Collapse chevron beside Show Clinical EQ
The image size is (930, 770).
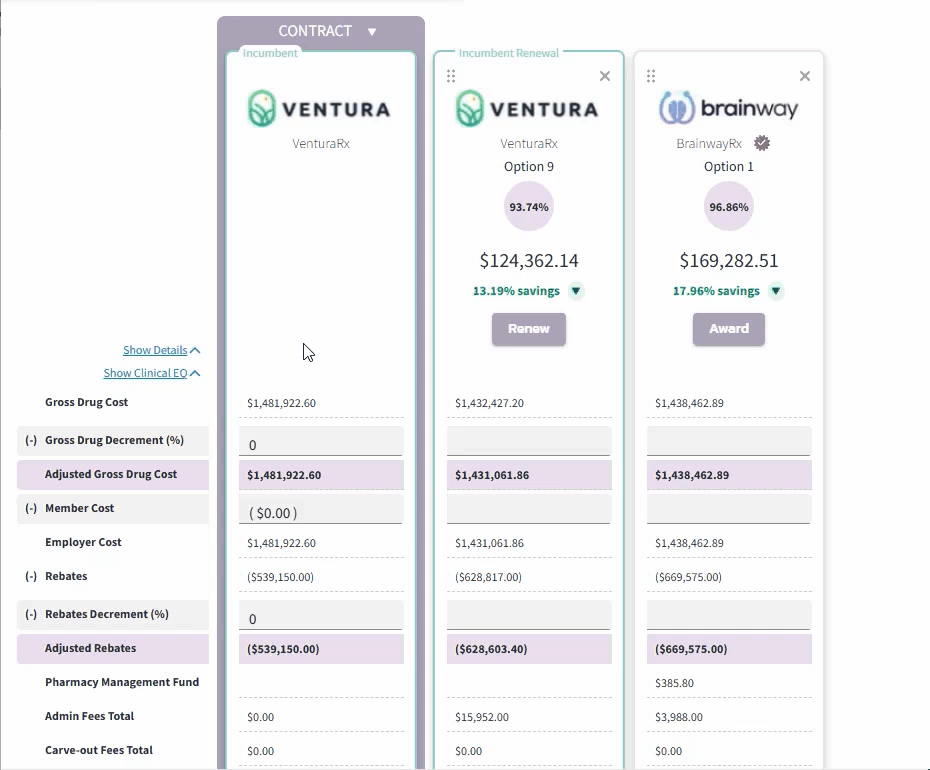[x=195, y=373]
